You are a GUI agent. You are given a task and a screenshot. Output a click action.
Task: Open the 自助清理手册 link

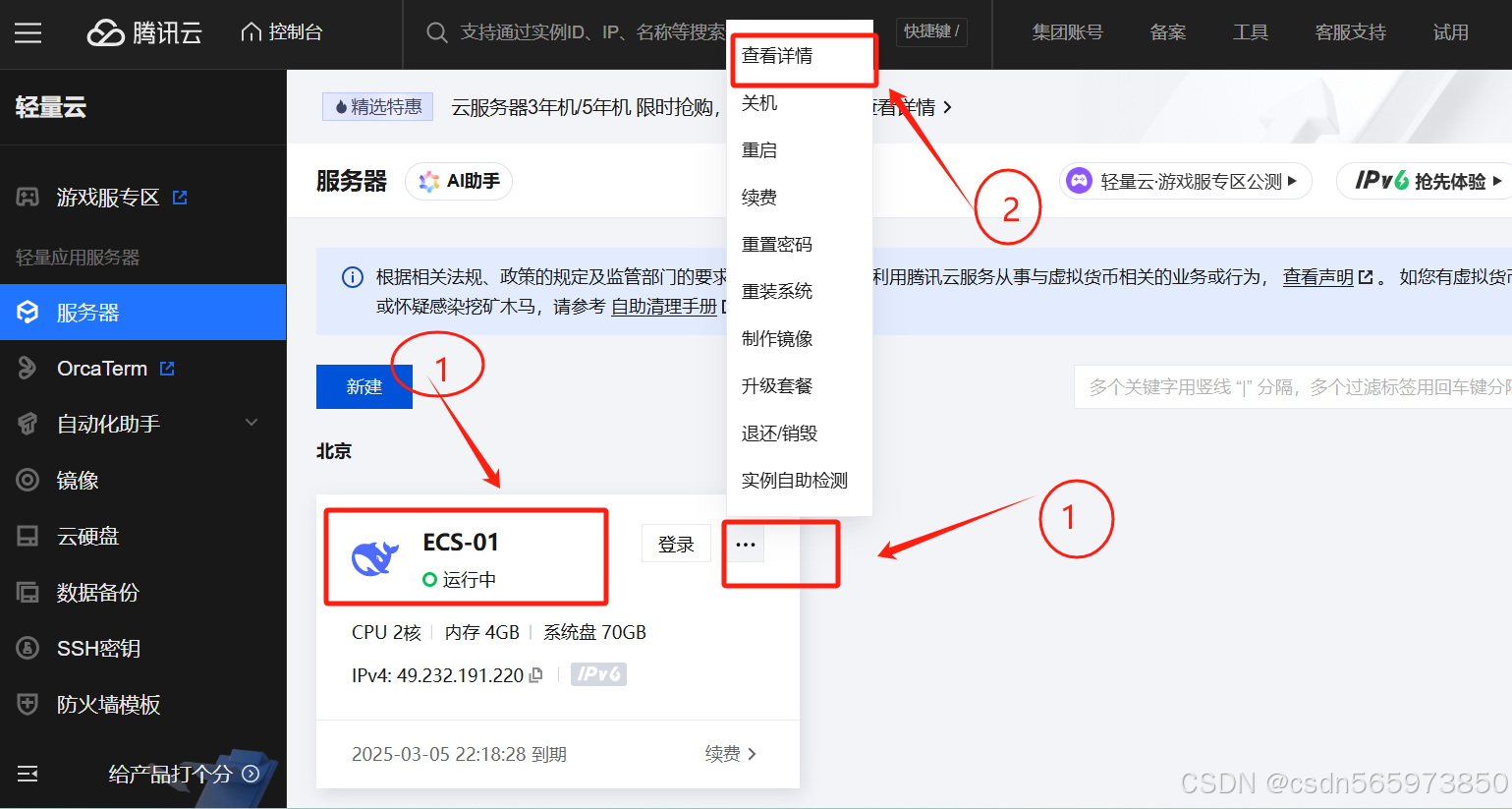[664, 307]
